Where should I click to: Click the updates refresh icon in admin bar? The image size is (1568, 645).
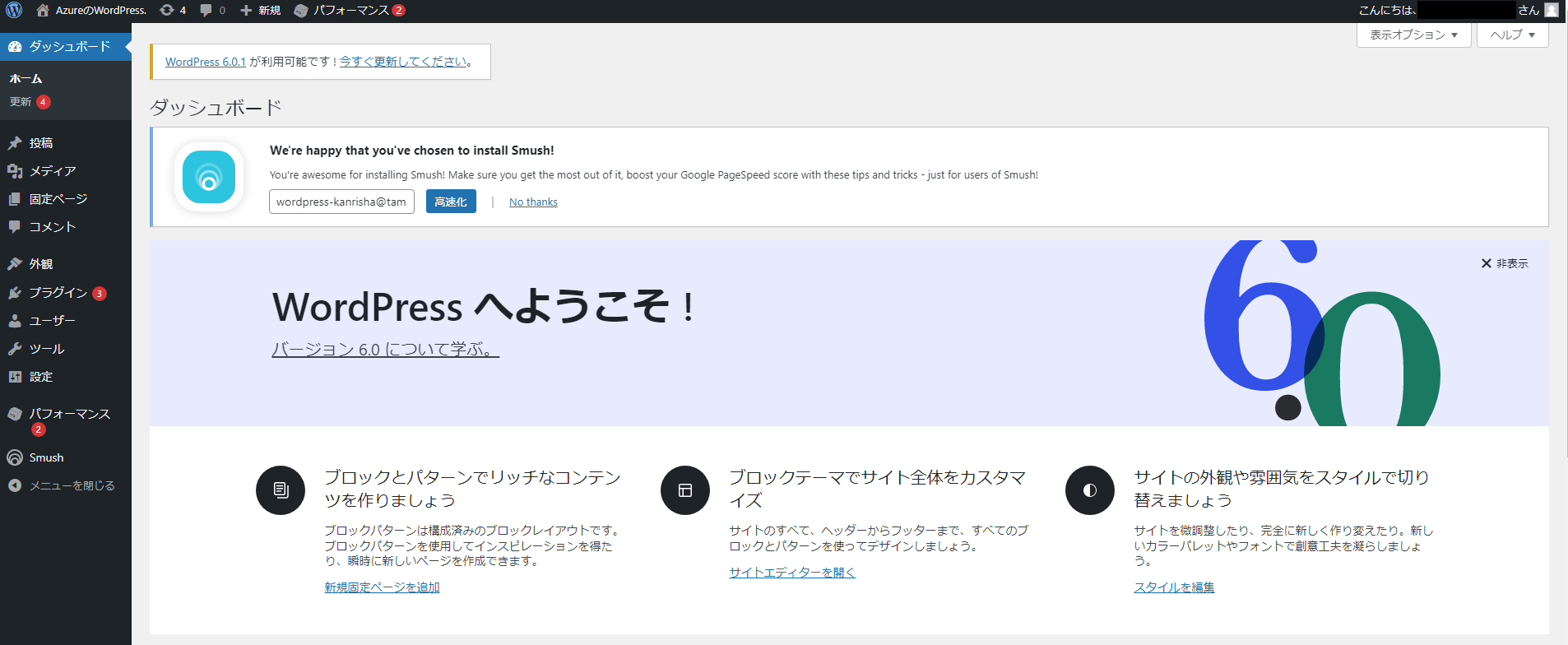(166, 10)
